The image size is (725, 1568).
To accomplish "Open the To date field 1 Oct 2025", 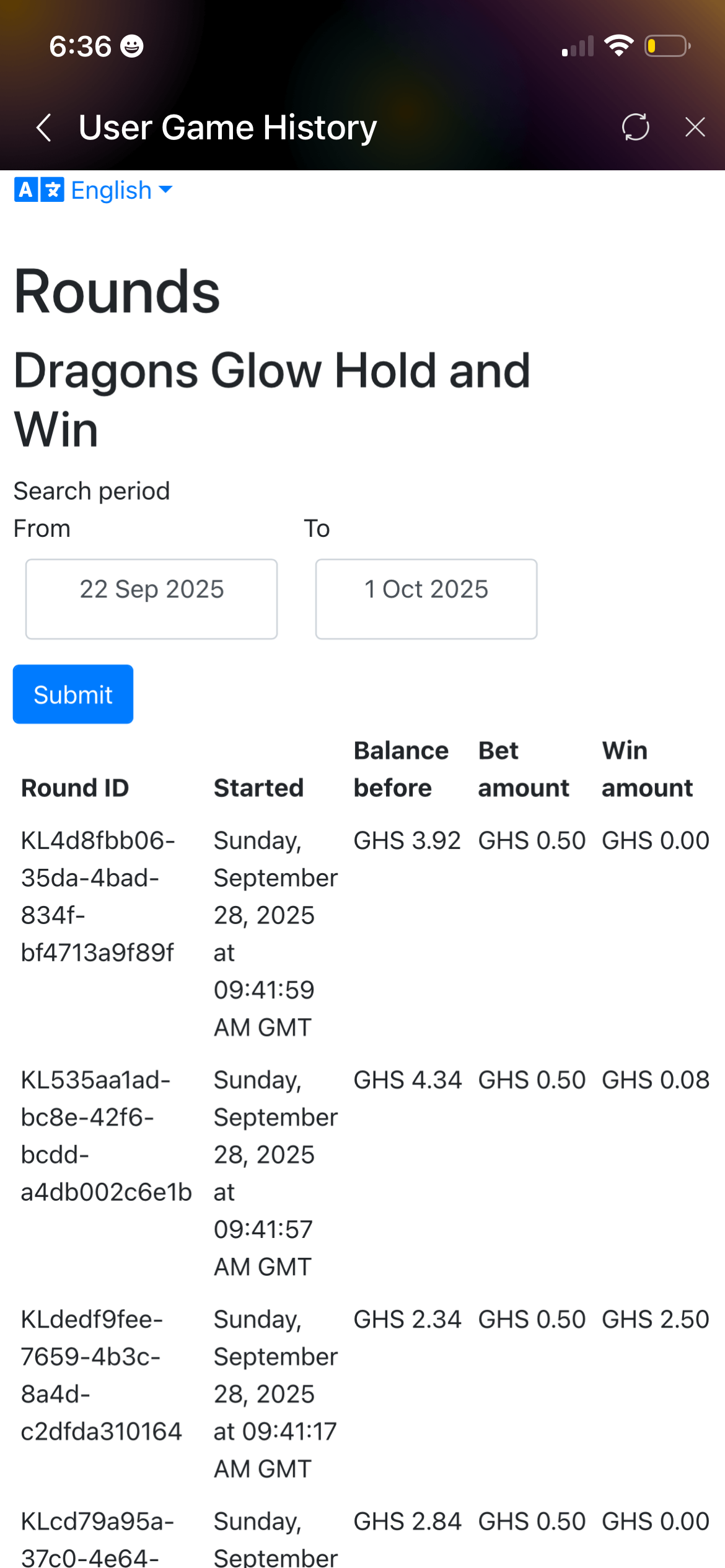I will (426, 598).
